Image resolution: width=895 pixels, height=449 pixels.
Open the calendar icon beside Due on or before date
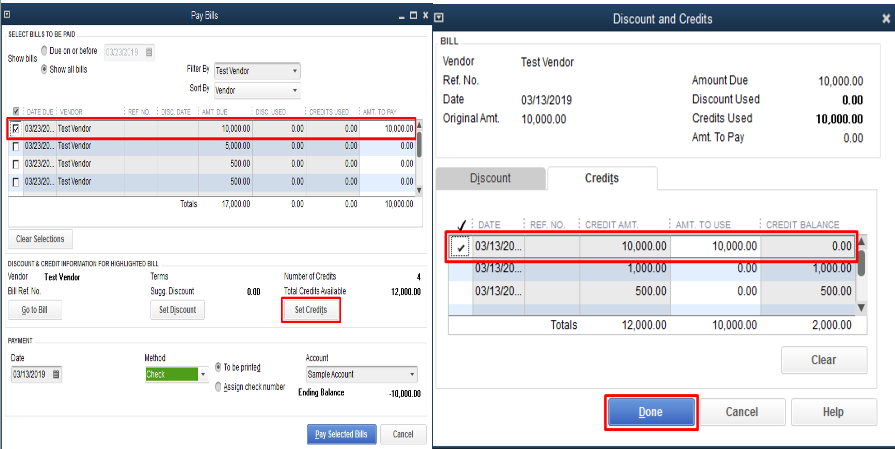pyautogui.click(x=148, y=52)
